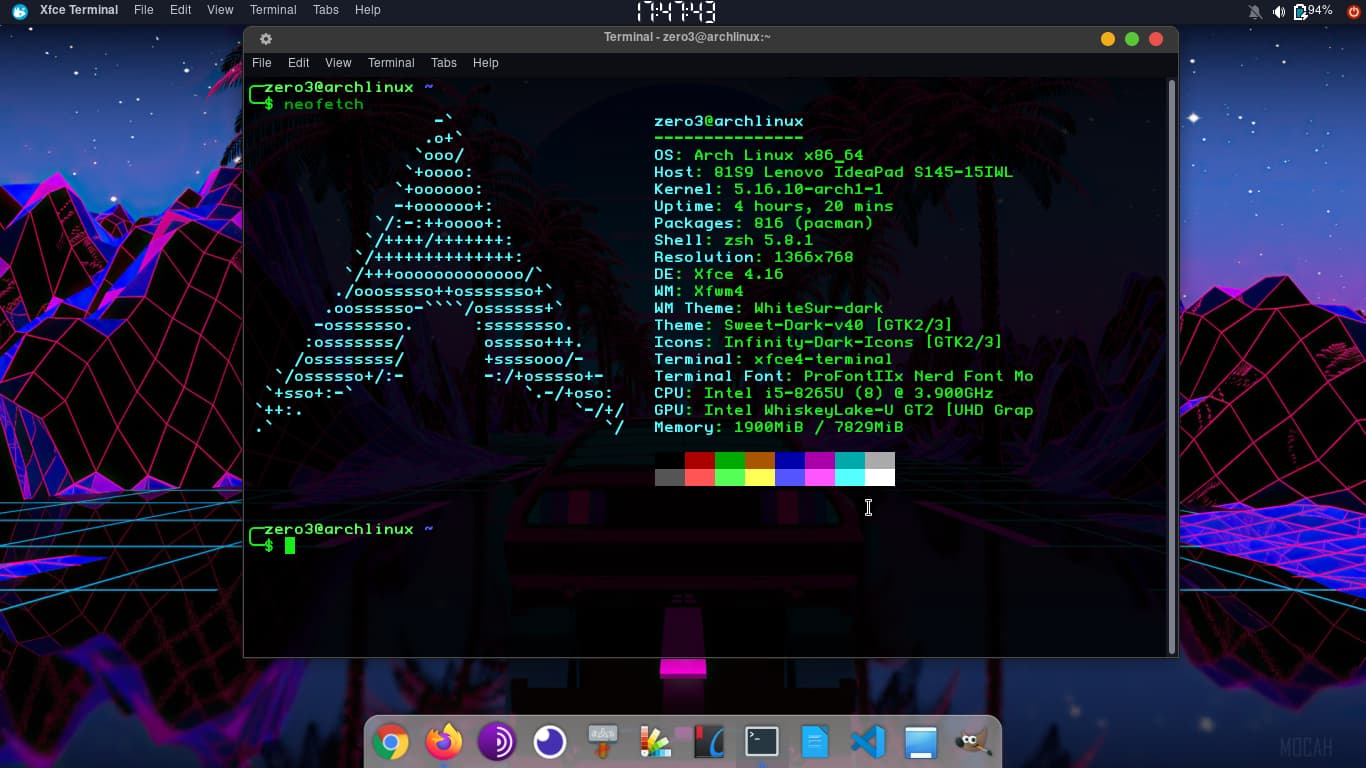Click the 'Terminal - zero3@archlinux:~' window title
This screenshot has height=768, width=1366.
tap(687, 38)
